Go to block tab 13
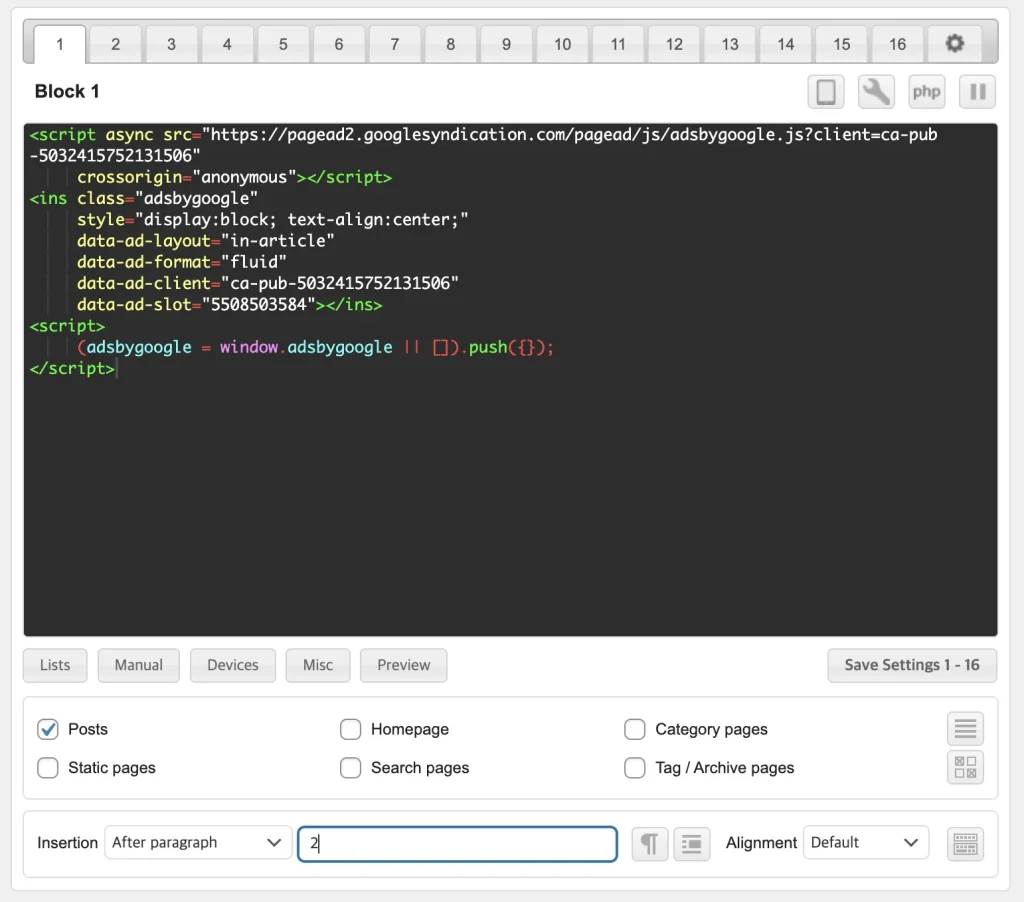Image resolution: width=1024 pixels, height=902 pixels. [729, 44]
